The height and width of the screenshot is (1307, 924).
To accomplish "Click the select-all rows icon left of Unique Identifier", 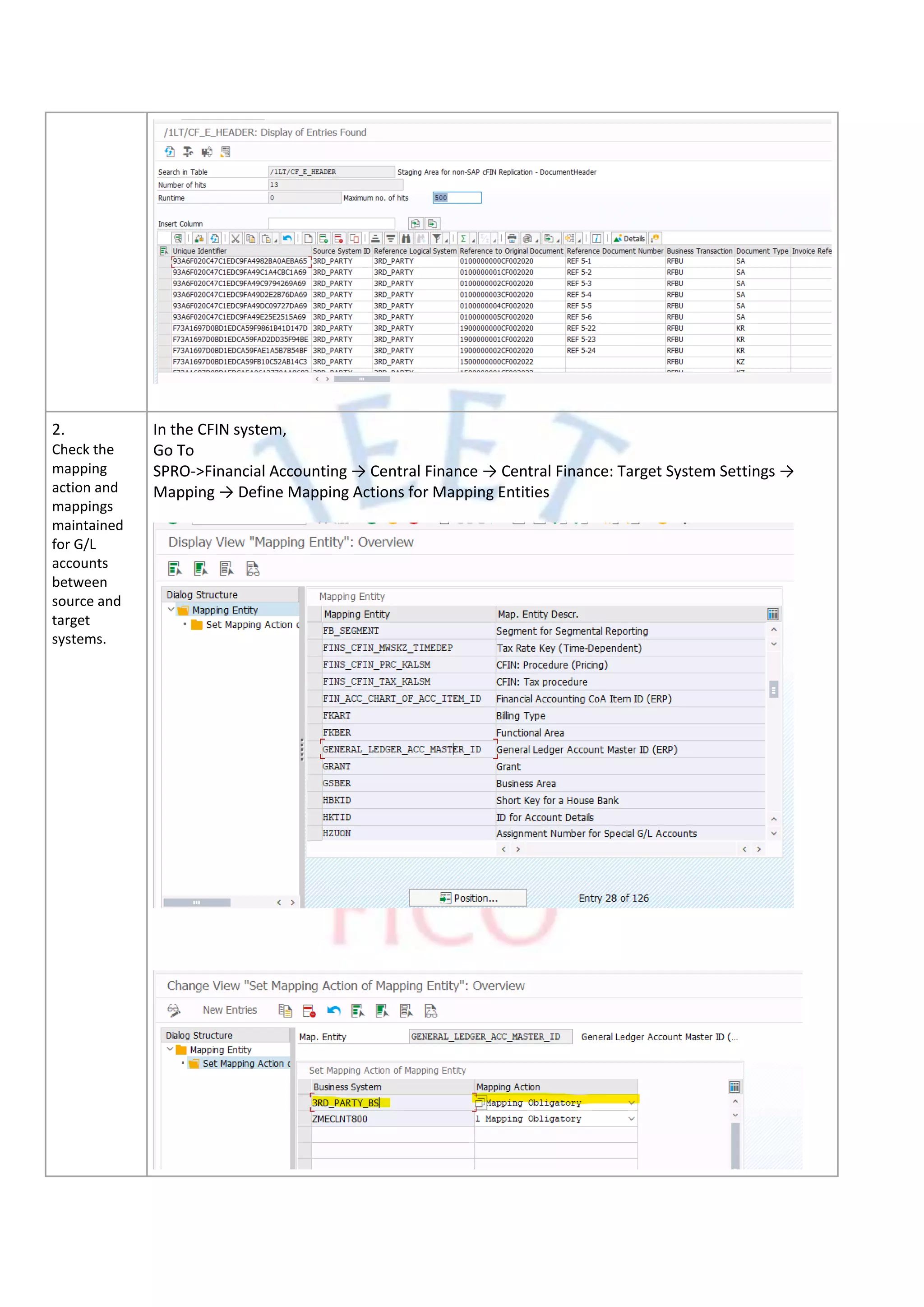I will point(164,251).
